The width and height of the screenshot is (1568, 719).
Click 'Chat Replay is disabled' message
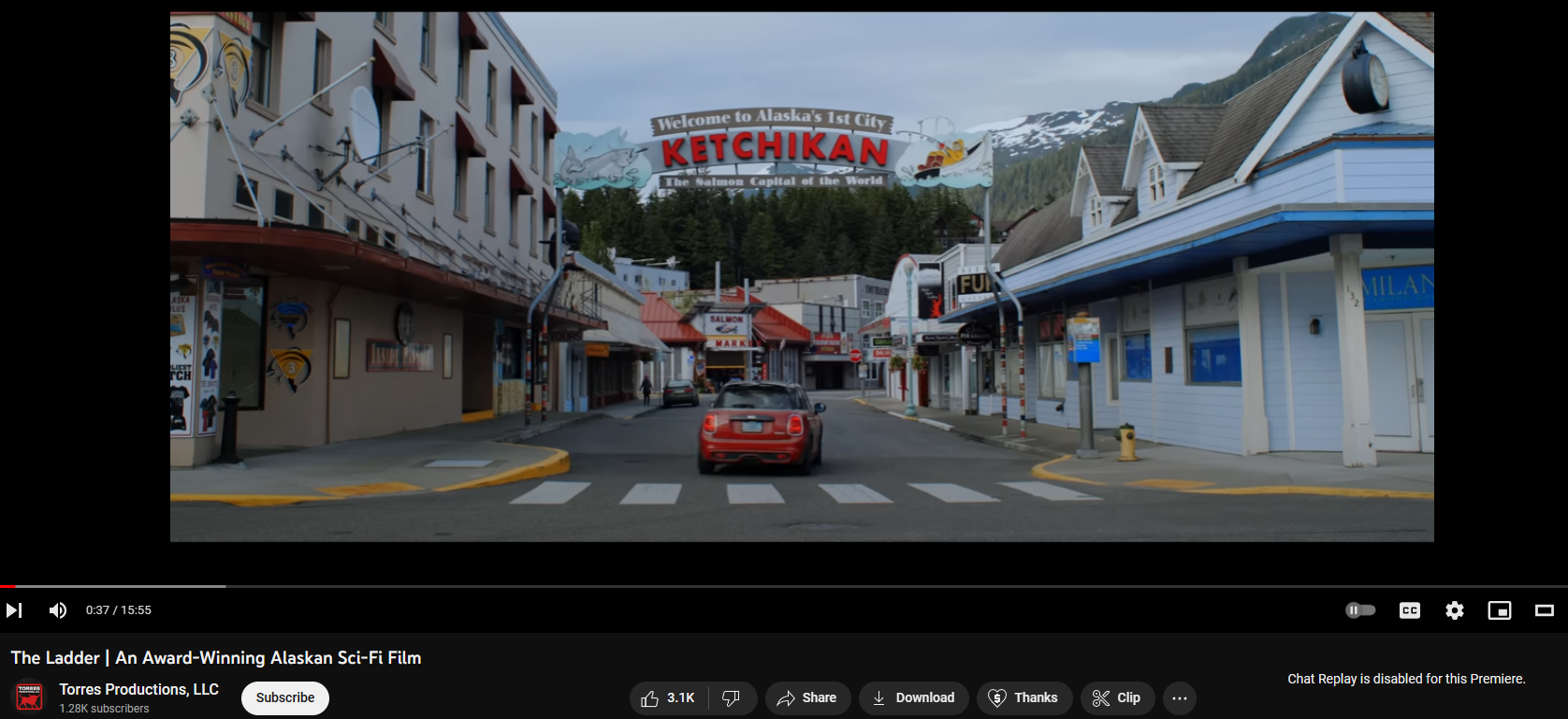(1406, 679)
